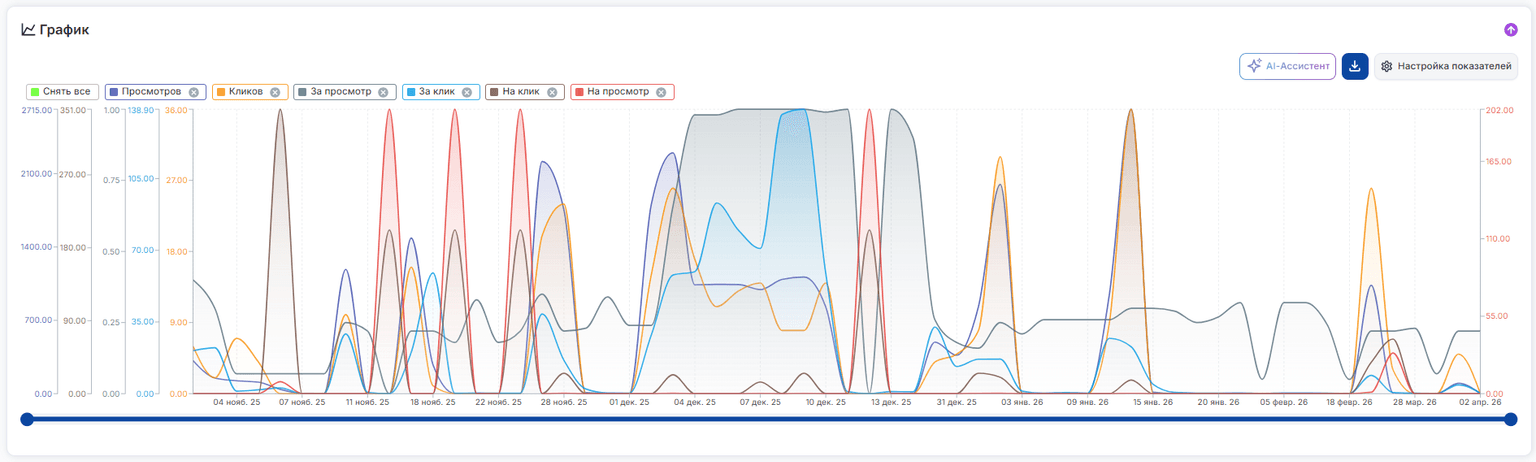Click left handle of date range slider
Screen dimensions: 1536x462
[27, 419]
